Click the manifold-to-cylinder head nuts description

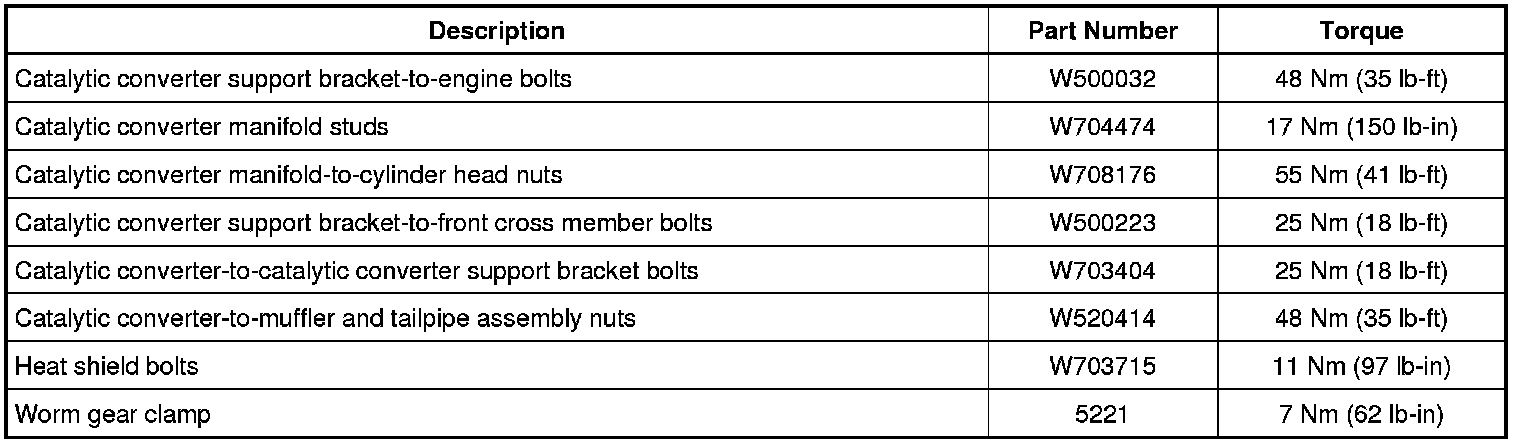(x=289, y=175)
